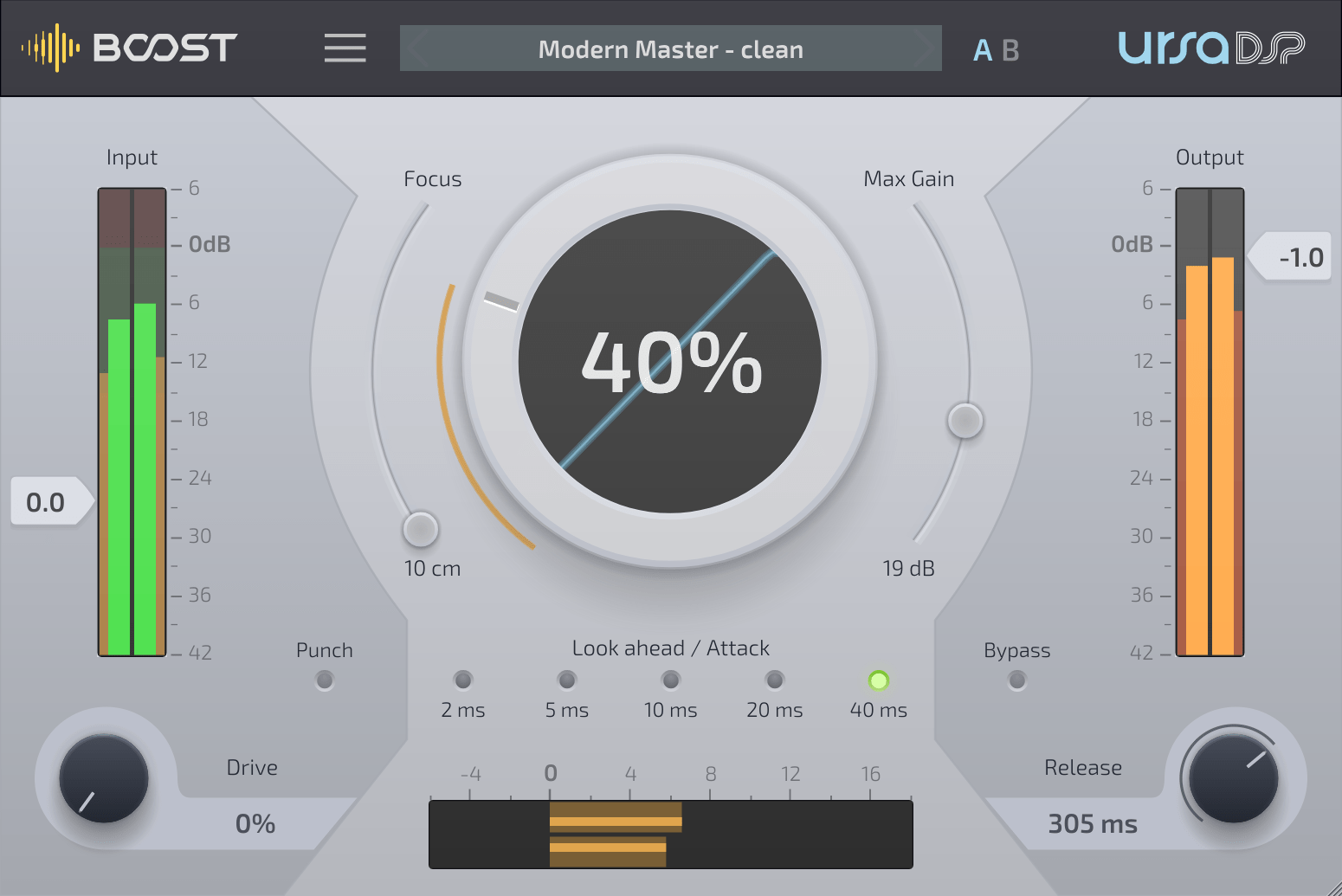
Task: Click the Input level meter
Action: pos(132,422)
